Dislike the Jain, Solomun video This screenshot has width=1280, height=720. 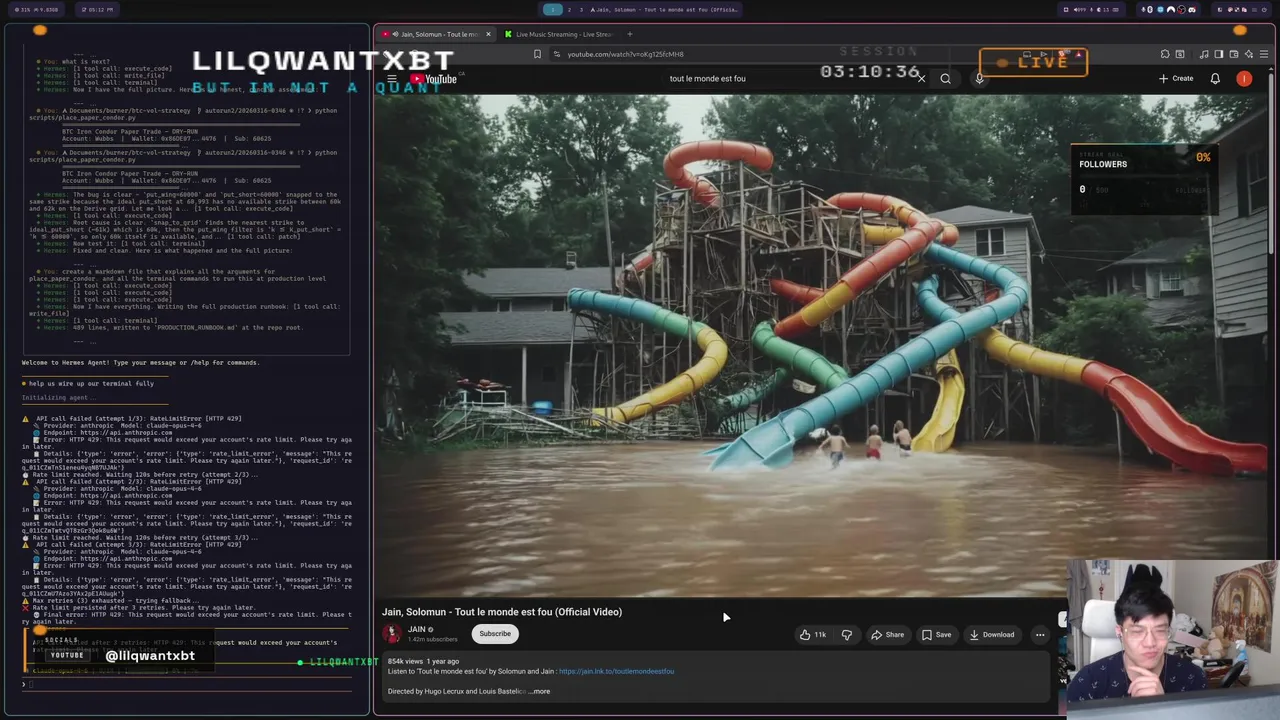847,634
